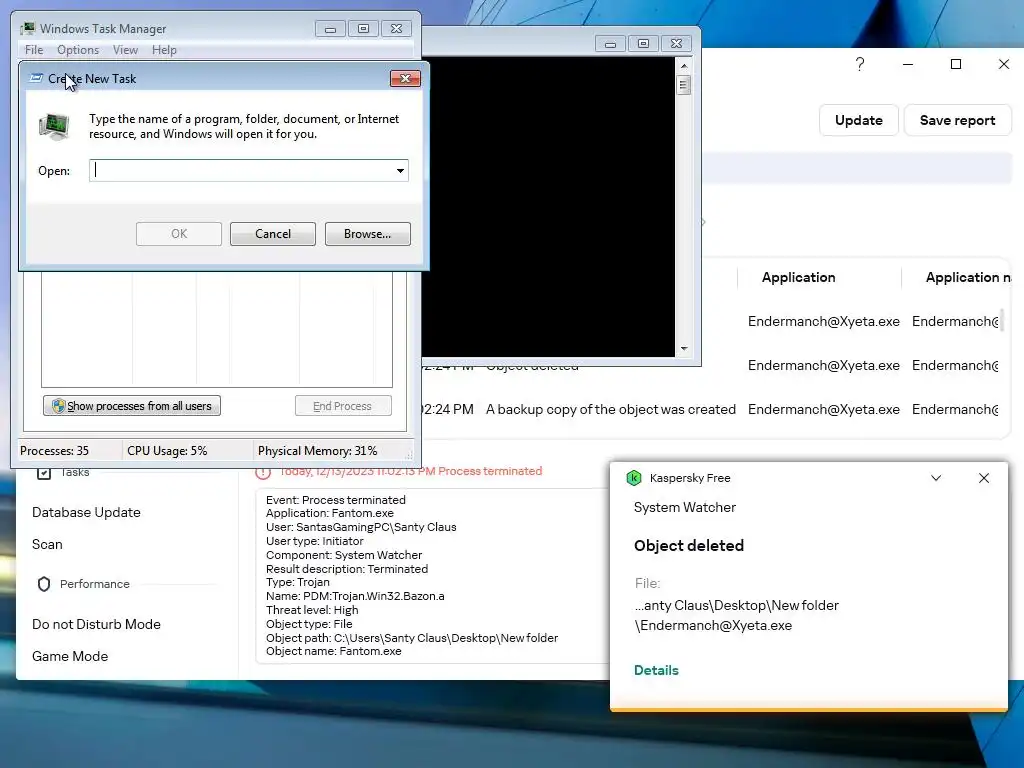
Task: Select Game Mode in Kaspersky sidebar
Action: click(70, 656)
